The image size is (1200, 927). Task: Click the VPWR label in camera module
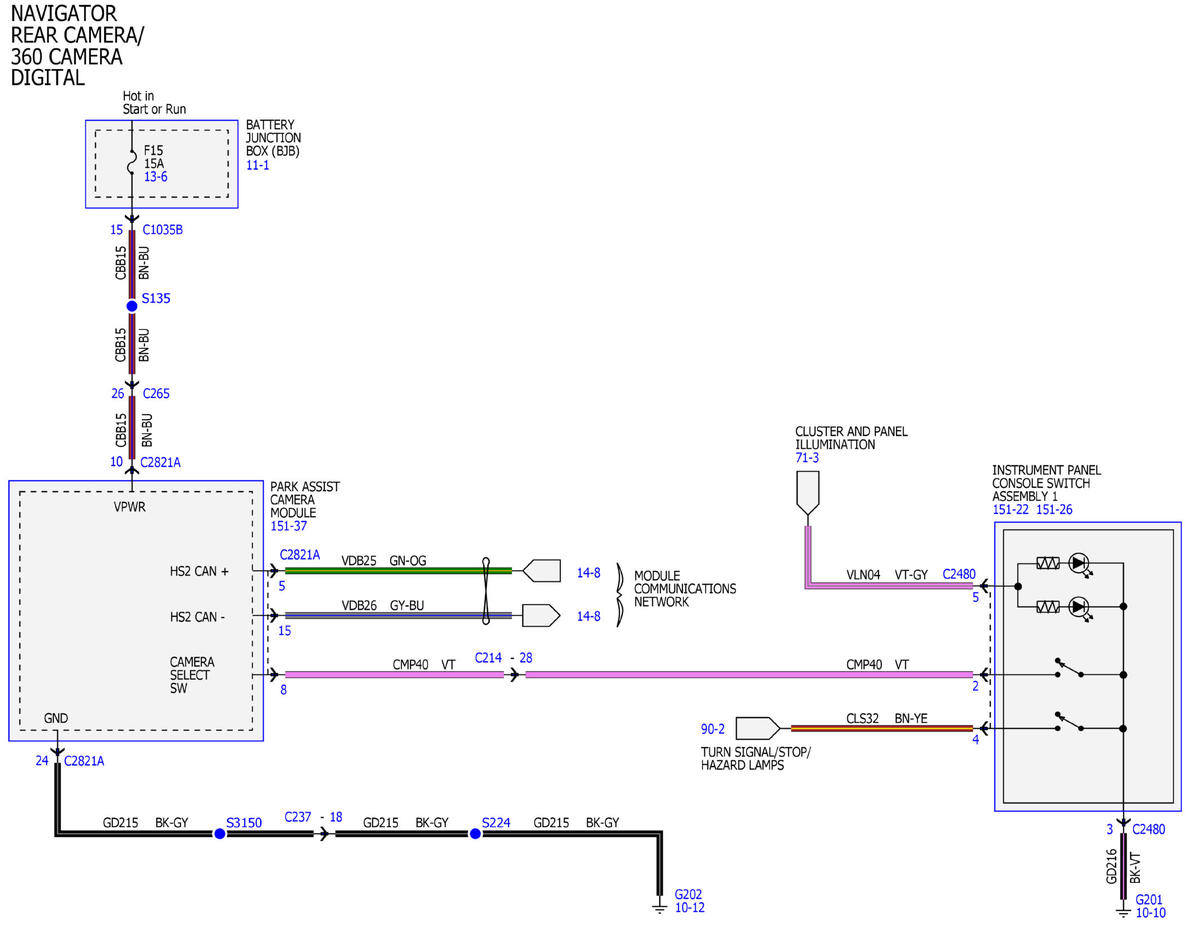130,506
